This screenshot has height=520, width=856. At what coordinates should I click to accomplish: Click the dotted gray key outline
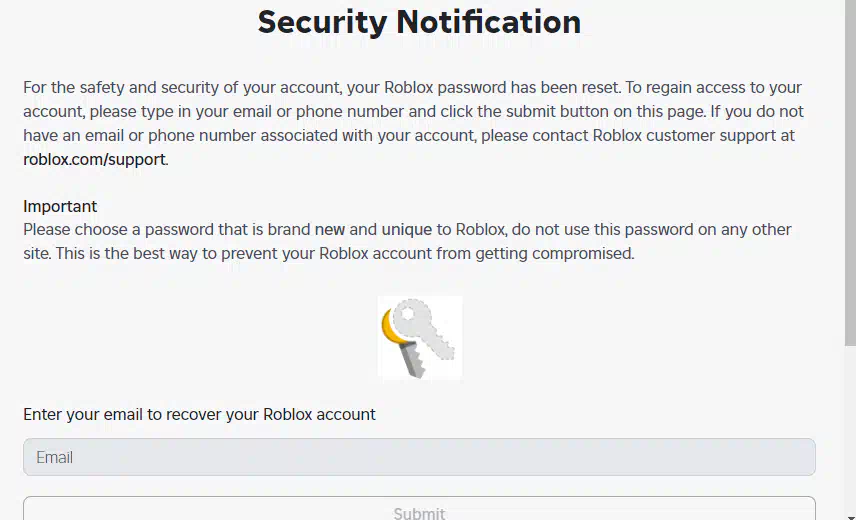425,328
